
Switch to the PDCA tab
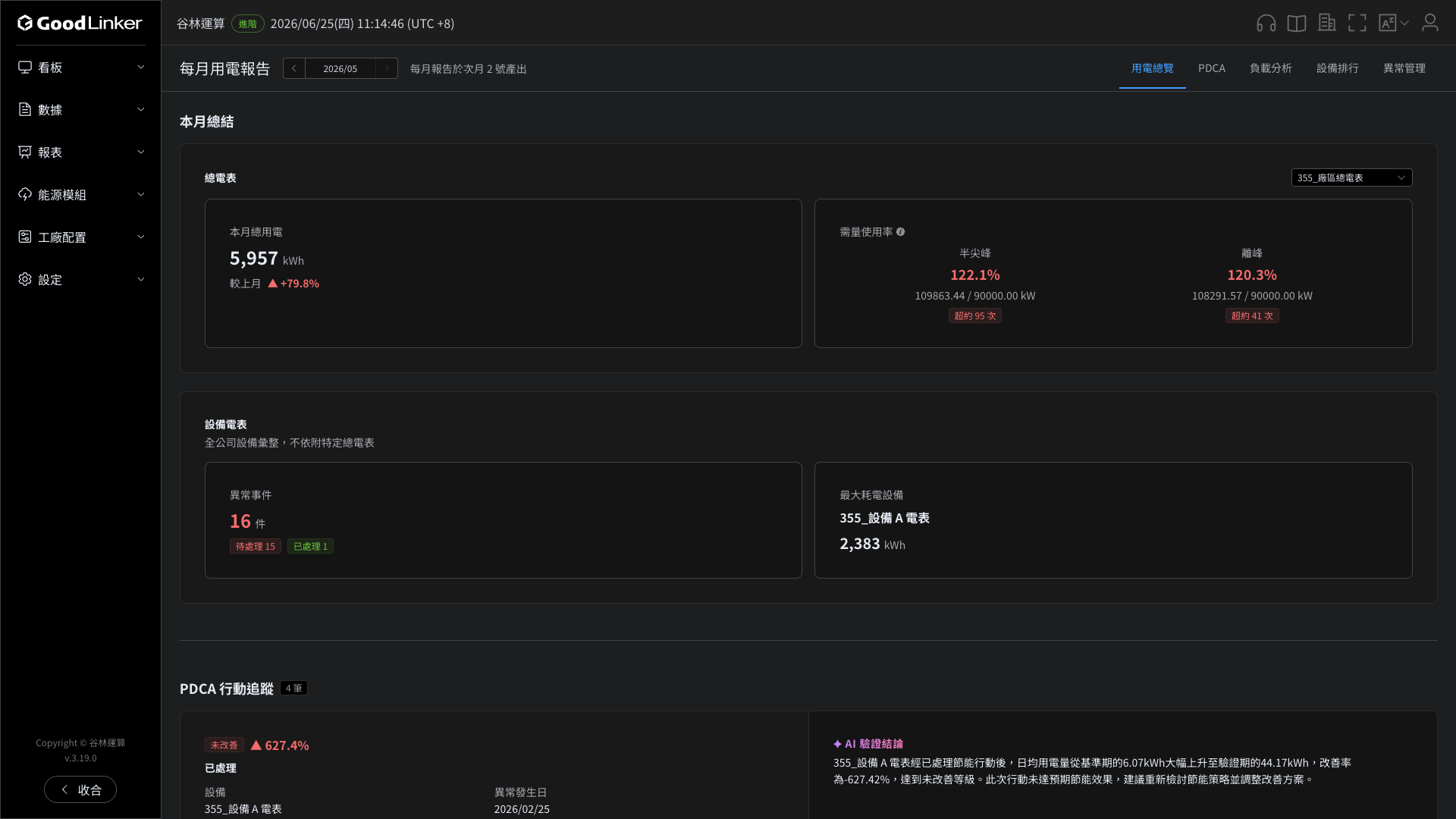[1212, 68]
